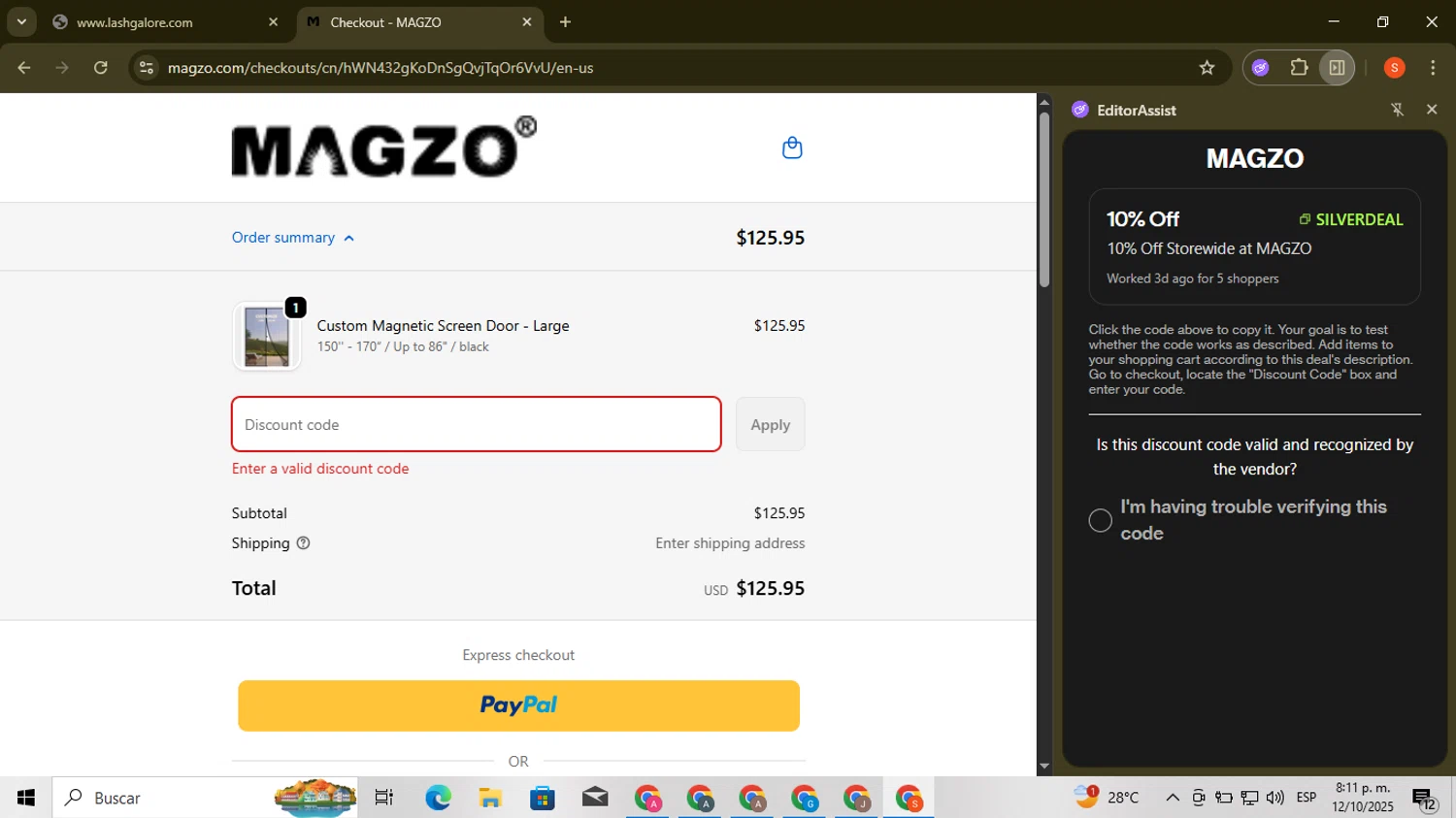Open the browser extensions puzzle icon
Screen dimensions: 1456x818
click(1299, 68)
